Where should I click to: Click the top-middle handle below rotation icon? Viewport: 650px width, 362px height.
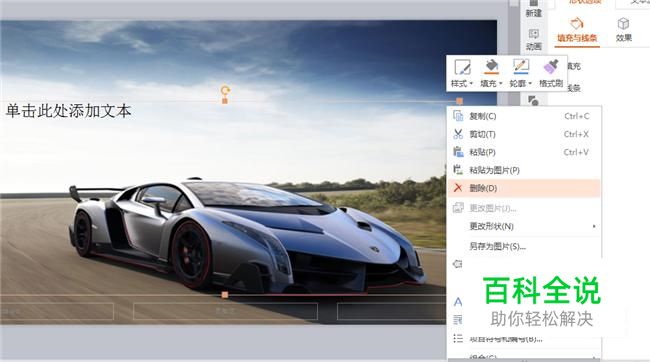click(x=225, y=101)
